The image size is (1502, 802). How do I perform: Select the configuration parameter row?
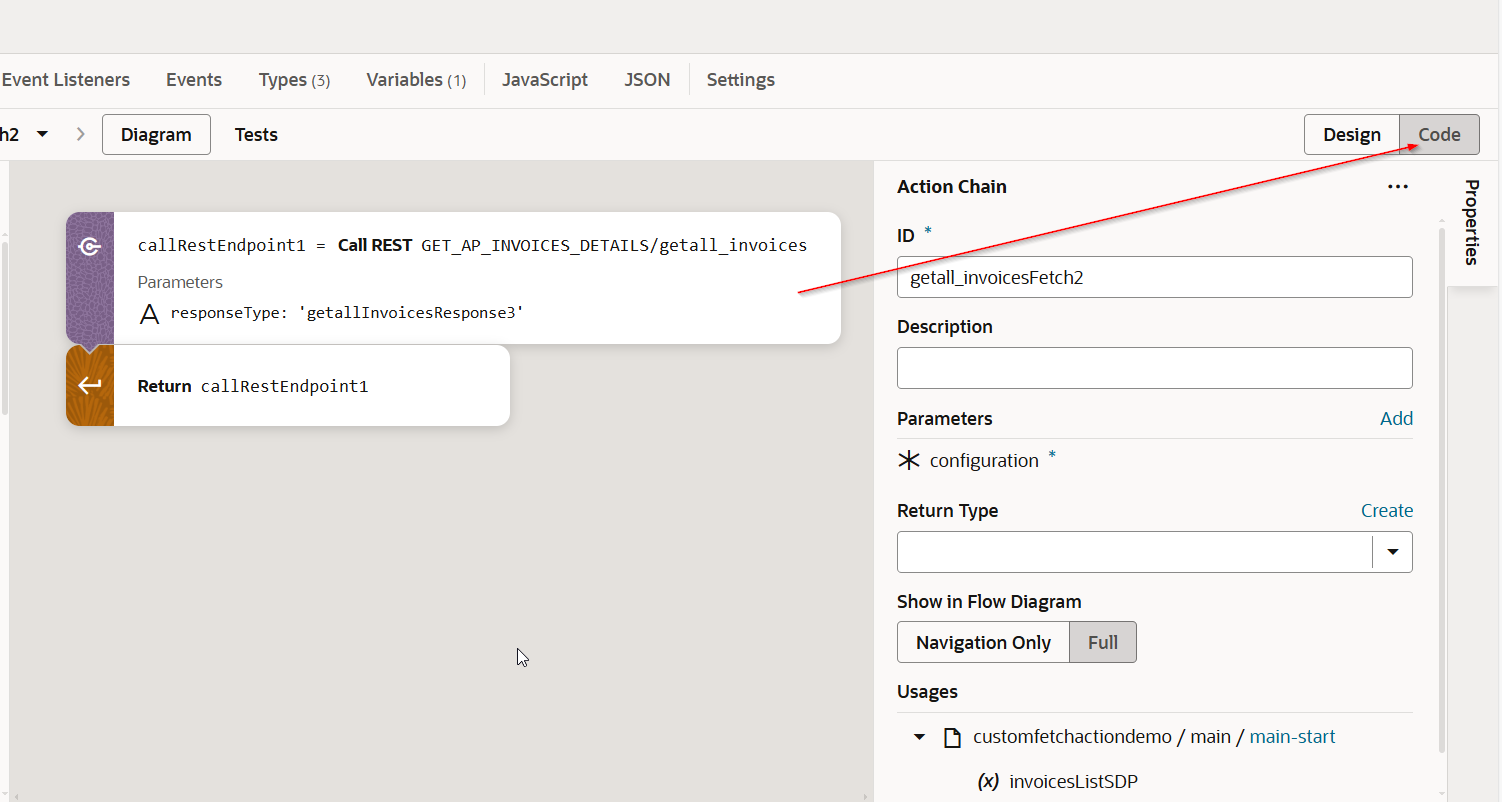tap(1155, 461)
